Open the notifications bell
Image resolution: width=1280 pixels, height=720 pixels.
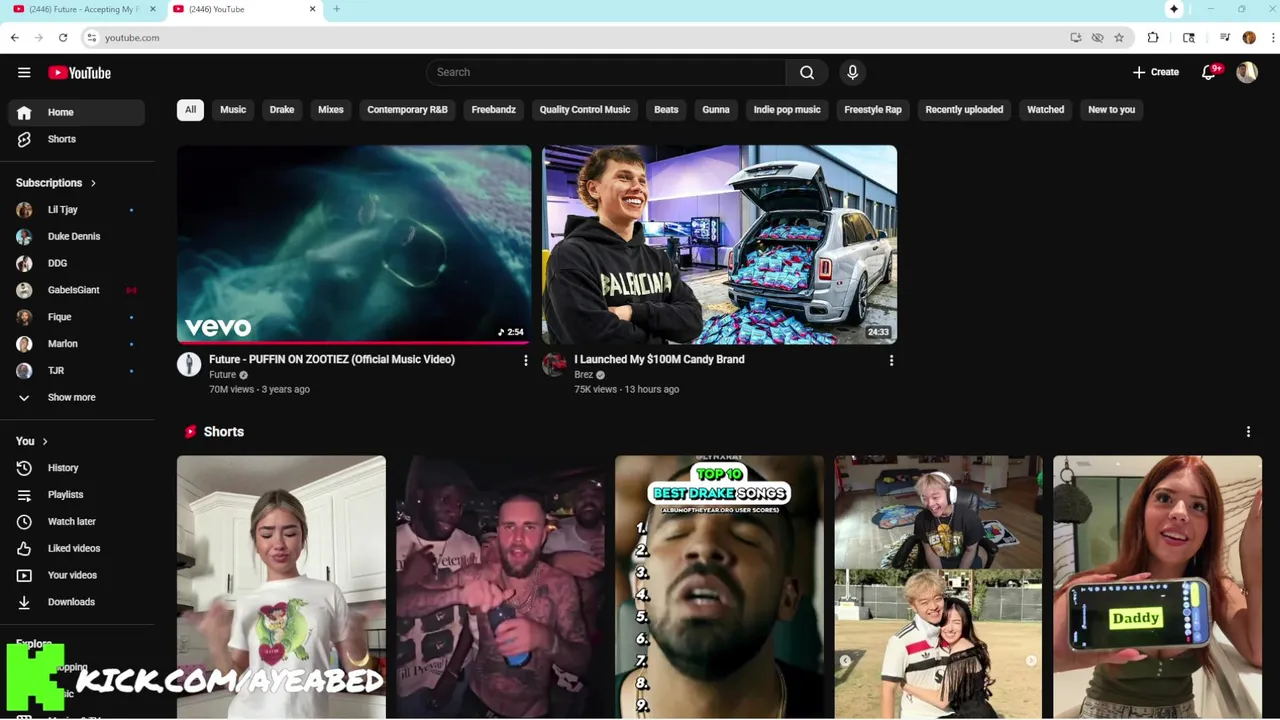[x=1209, y=72]
